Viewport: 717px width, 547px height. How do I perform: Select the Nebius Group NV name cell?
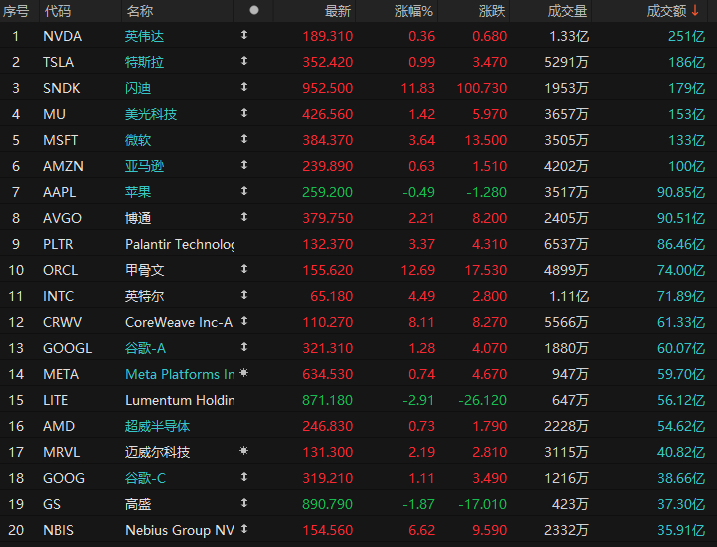(x=179, y=531)
